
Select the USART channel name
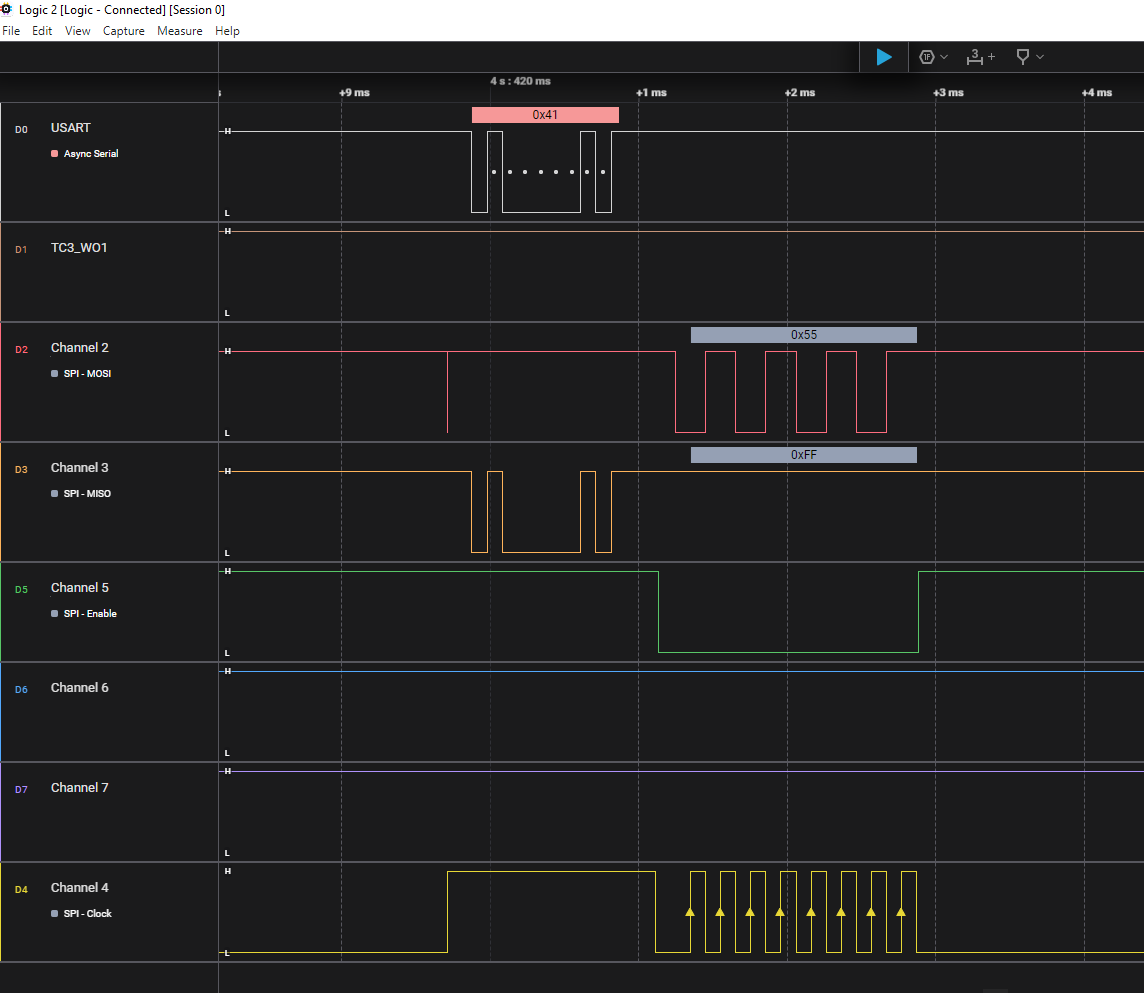[71, 128]
